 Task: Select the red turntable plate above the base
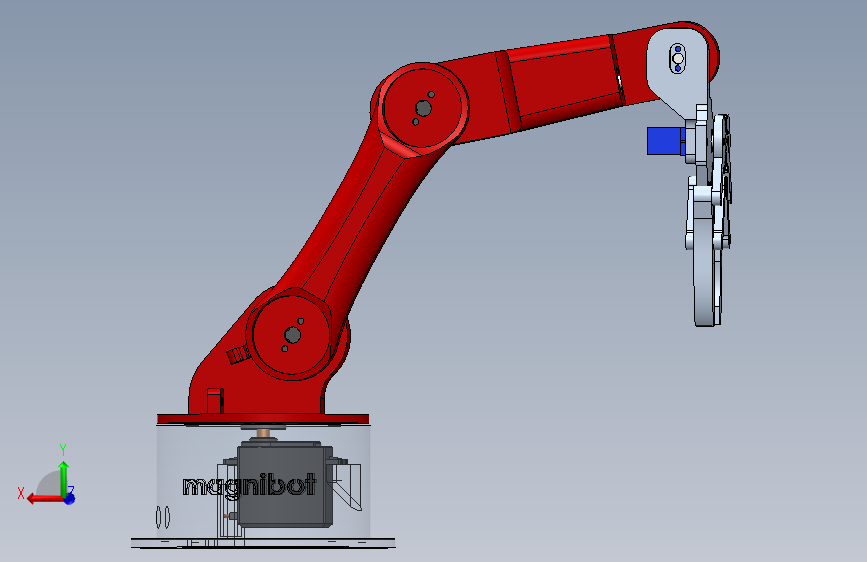point(263,419)
